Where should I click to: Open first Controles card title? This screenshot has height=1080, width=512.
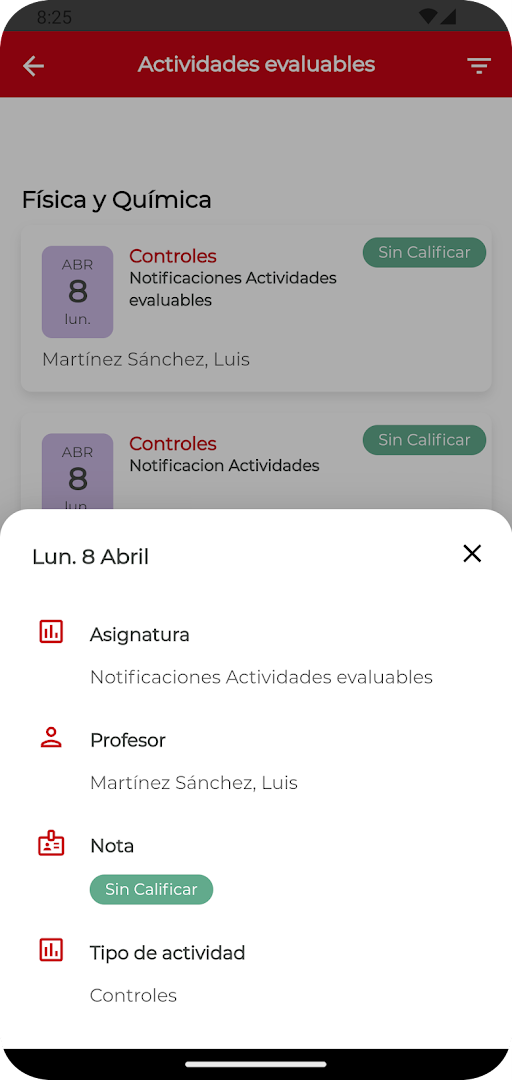(173, 256)
